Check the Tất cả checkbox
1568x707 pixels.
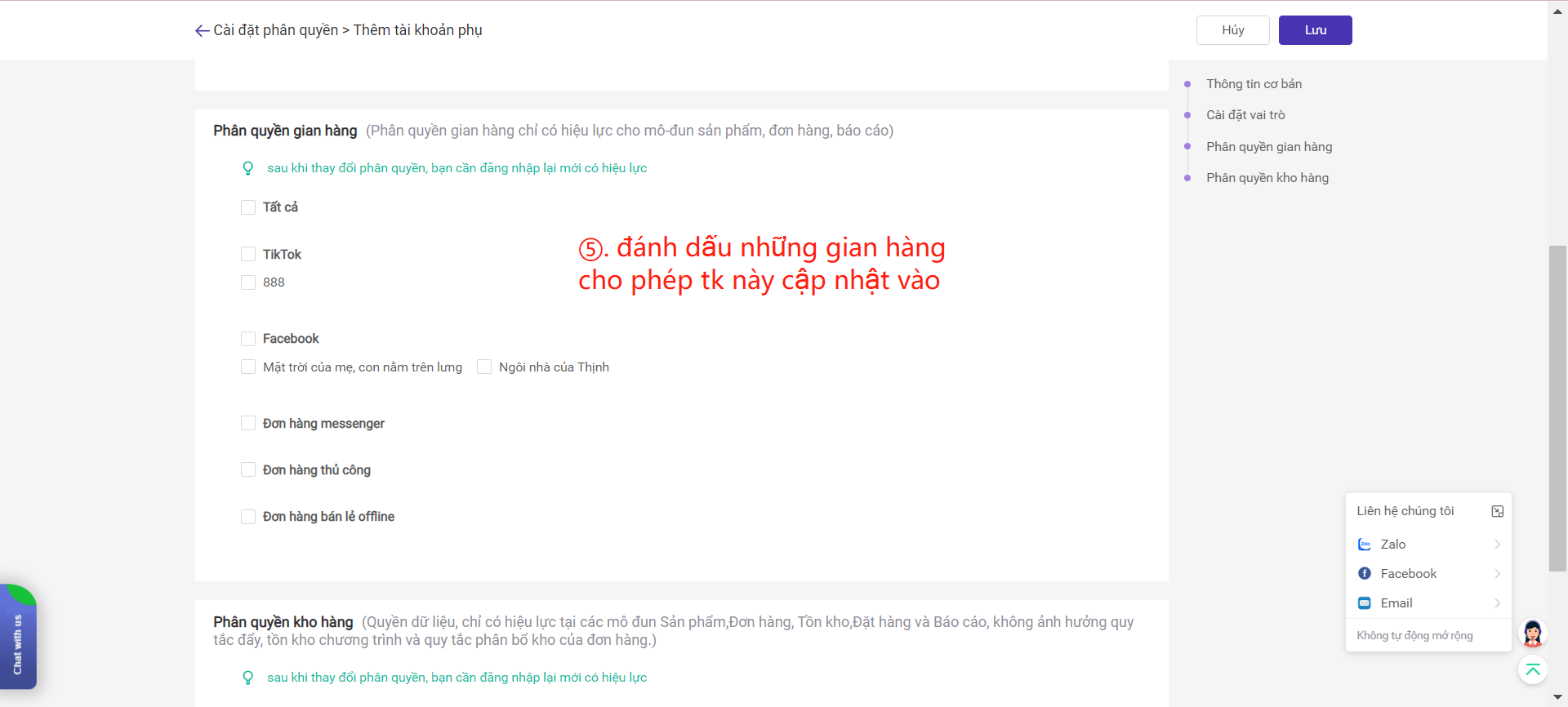tap(248, 207)
